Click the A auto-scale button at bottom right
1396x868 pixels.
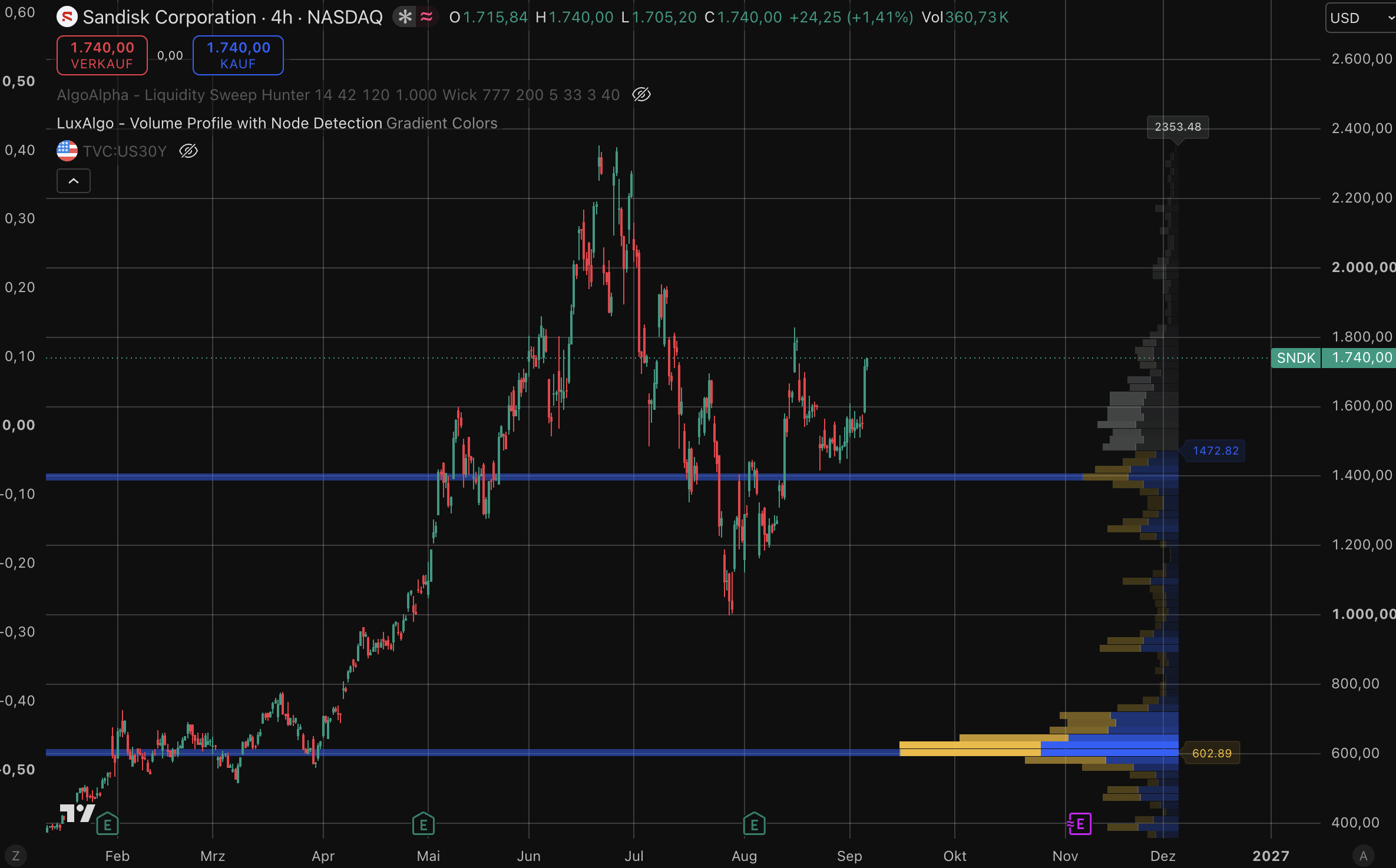tap(1363, 856)
